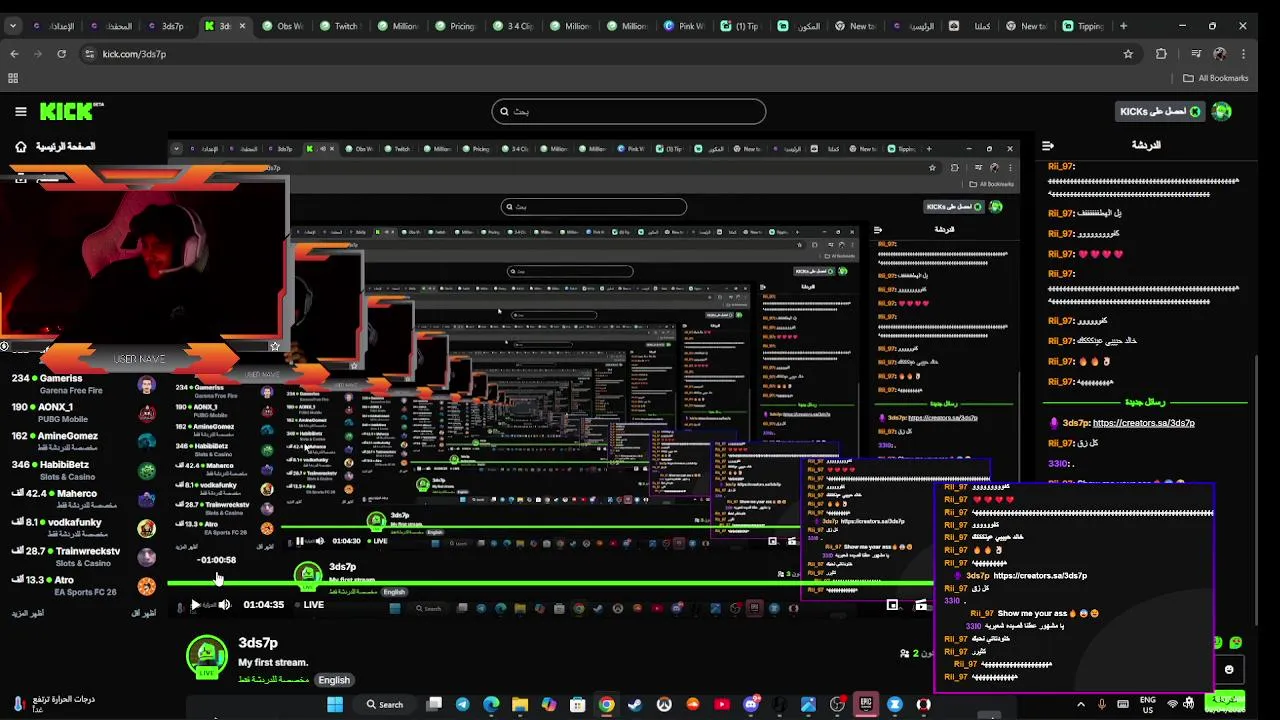
Task: Reload the kick.com page
Action: pos(62,54)
